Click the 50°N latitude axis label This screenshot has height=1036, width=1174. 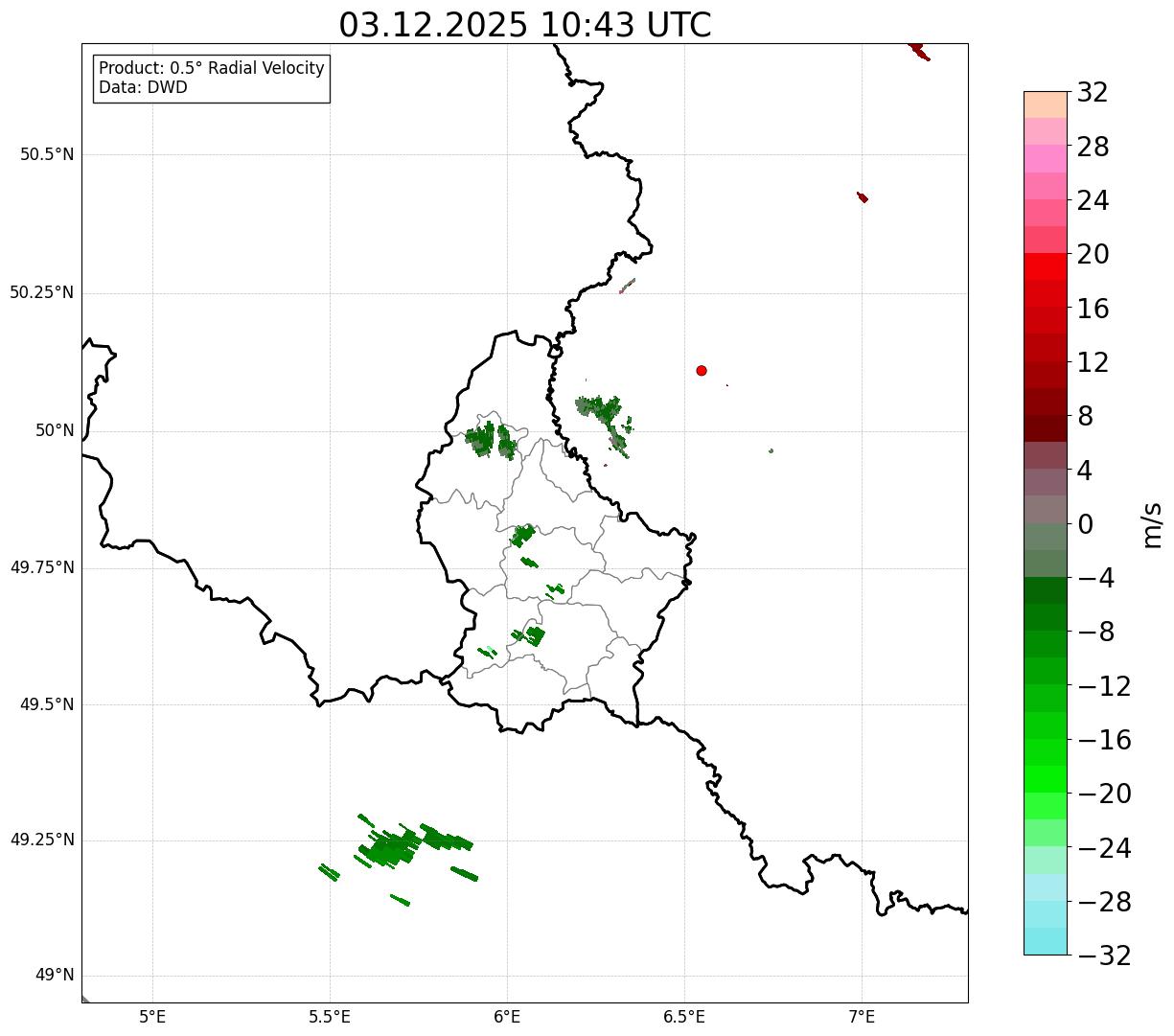click(x=55, y=430)
